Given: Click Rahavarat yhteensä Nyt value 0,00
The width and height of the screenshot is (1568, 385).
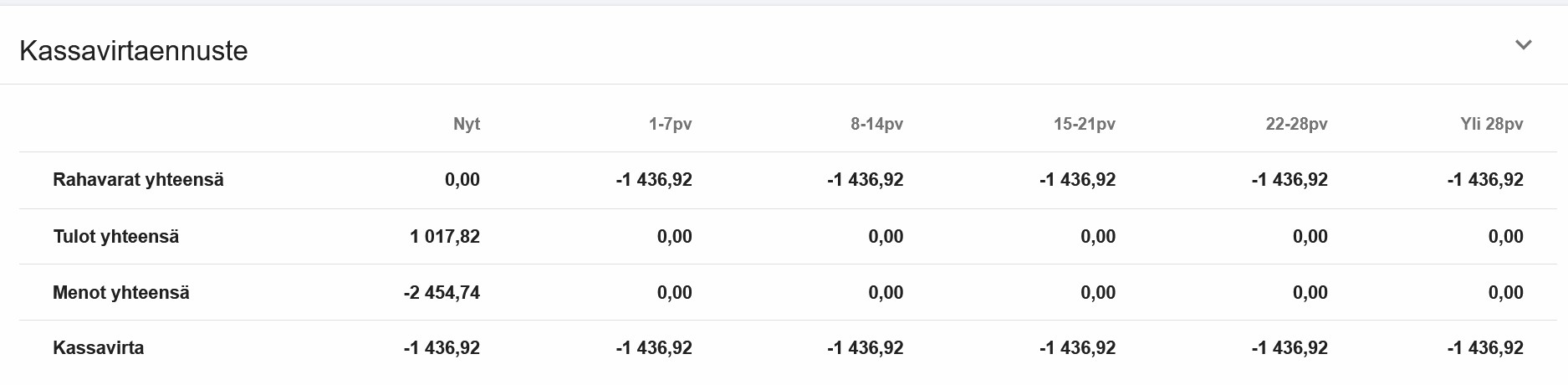Looking at the screenshot, I should [x=462, y=180].
